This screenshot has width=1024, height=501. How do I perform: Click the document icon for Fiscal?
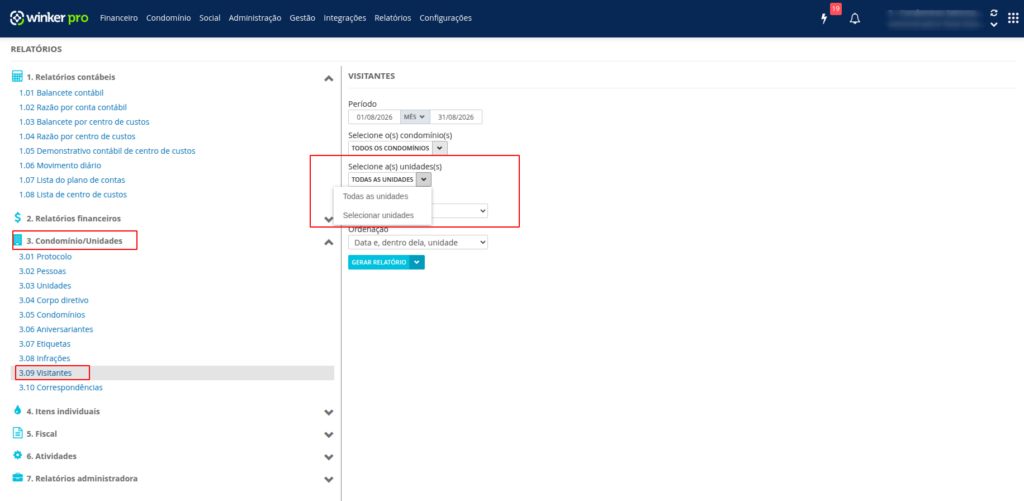pos(18,432)
